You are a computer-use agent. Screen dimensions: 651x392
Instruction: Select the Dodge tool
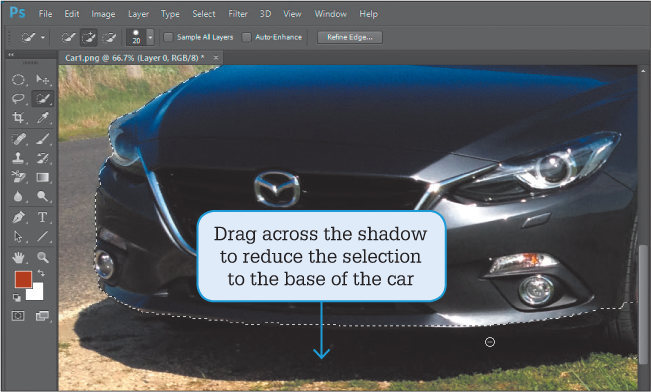coord(42,196)
